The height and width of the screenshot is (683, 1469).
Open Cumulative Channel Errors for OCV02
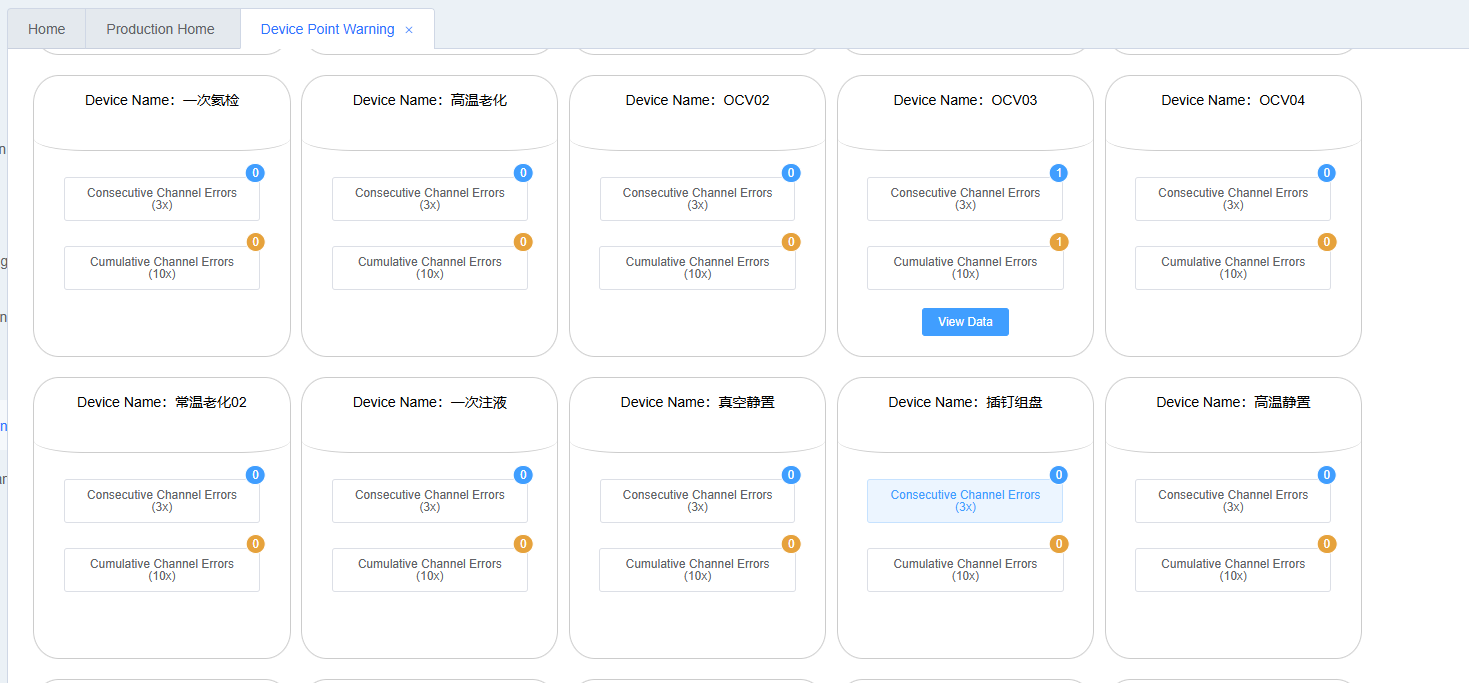coord(698,268)
